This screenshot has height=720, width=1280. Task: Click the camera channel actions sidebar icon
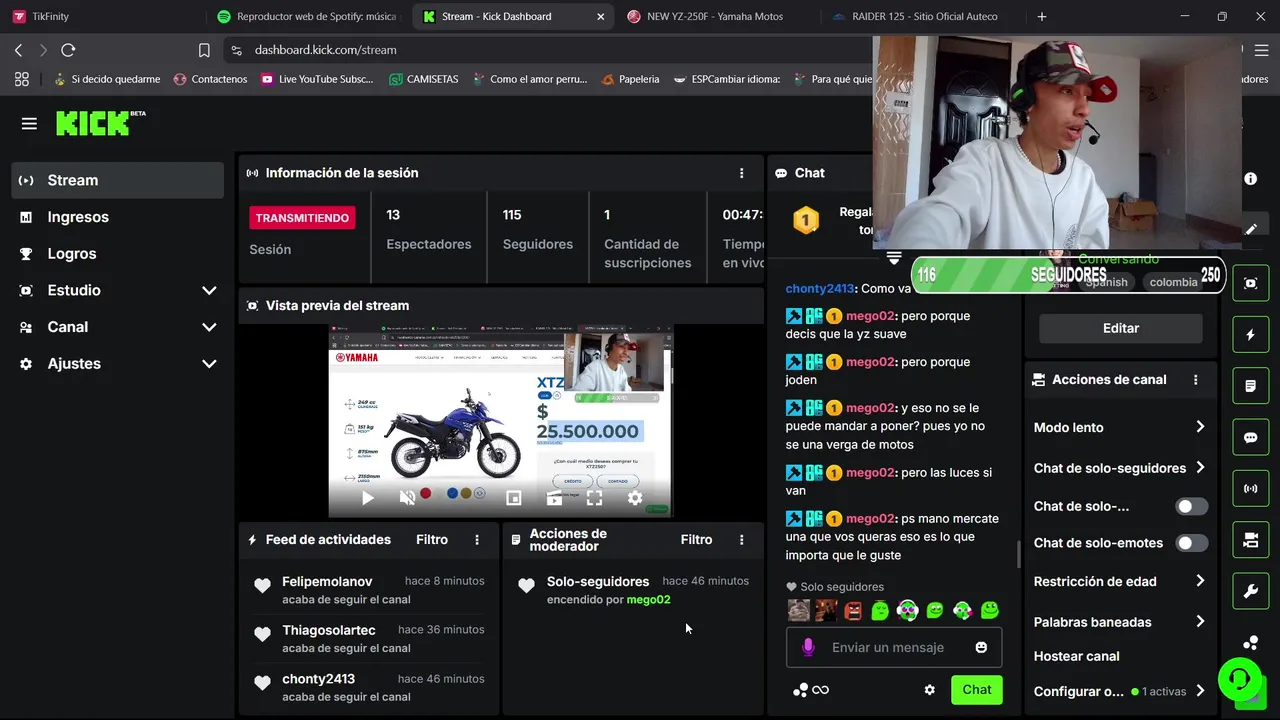click(1250, 540)
